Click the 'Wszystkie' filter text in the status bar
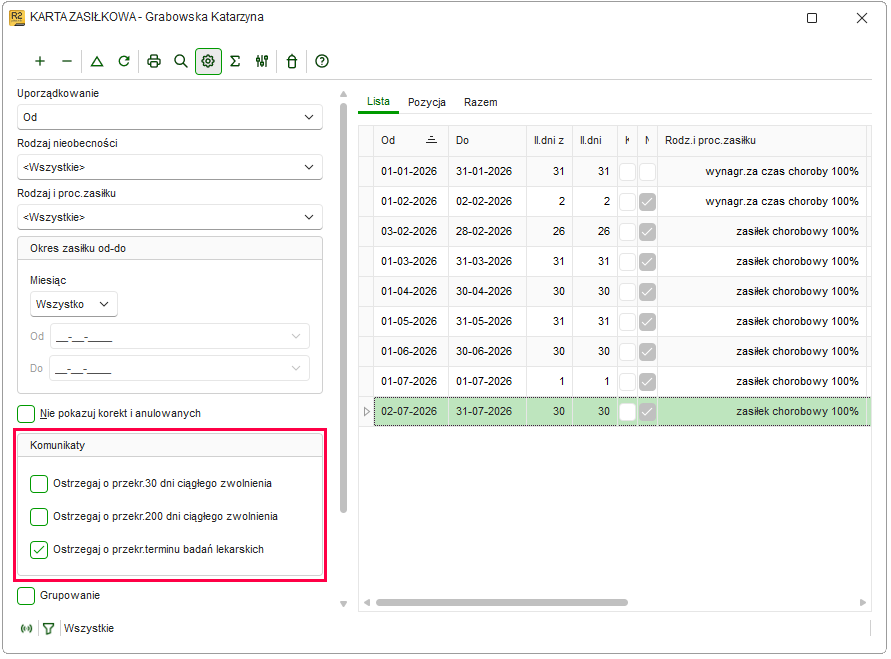Image resolution: width=891 pixels, height=659 pixels. point(89,629)
